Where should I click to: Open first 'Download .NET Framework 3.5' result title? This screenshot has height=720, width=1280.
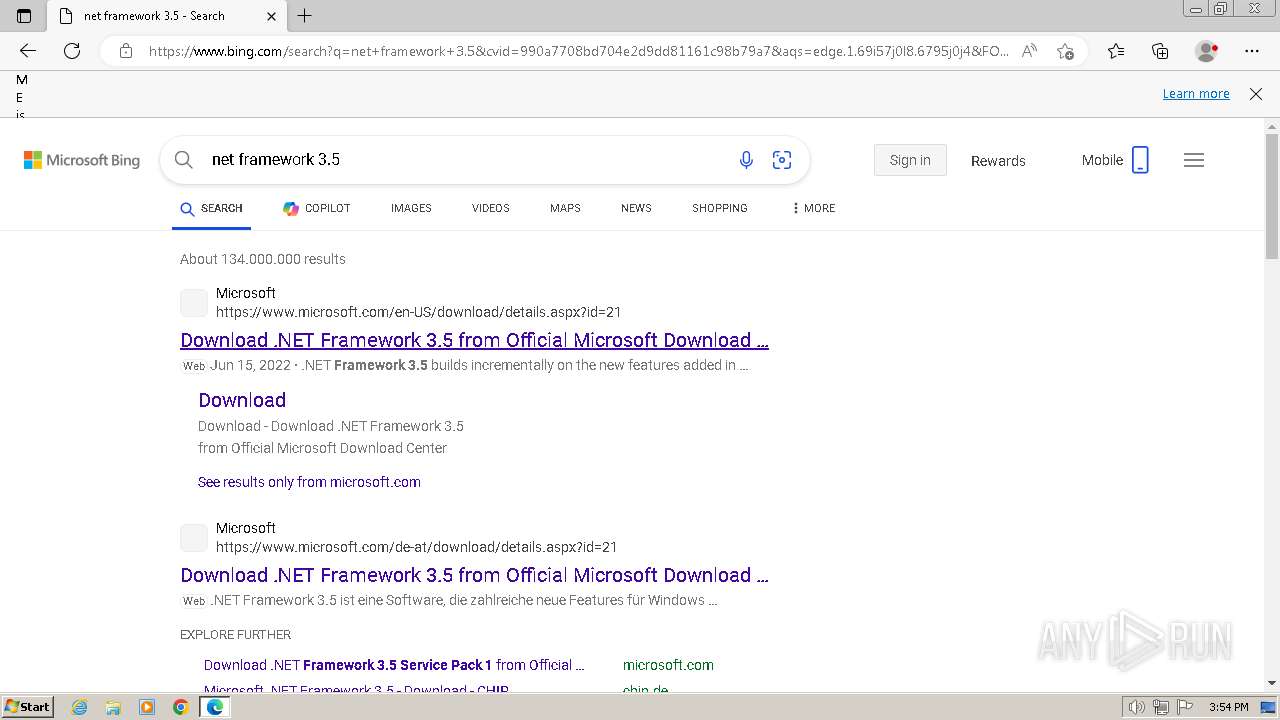pyautogui.click(x=474, y=340)
